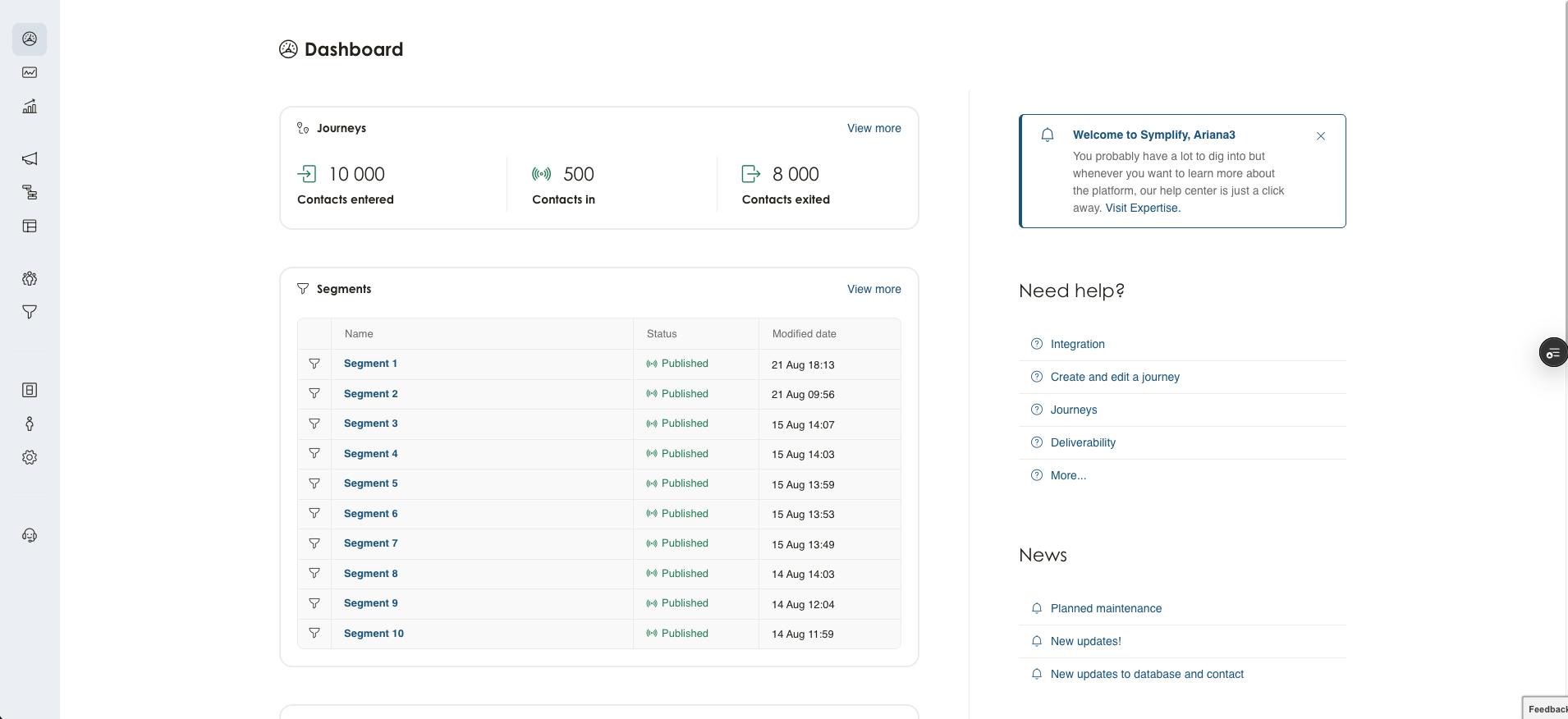The width and height of the screenshot is (1568, 719).
Task: Click the funnel segments icon in sidebar
Action: [x=30, y=312]
